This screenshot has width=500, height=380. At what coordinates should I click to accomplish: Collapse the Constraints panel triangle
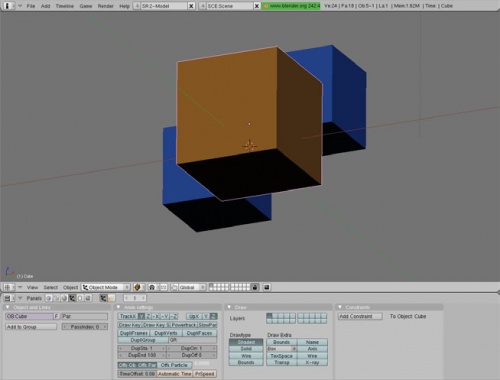point(340,307)
